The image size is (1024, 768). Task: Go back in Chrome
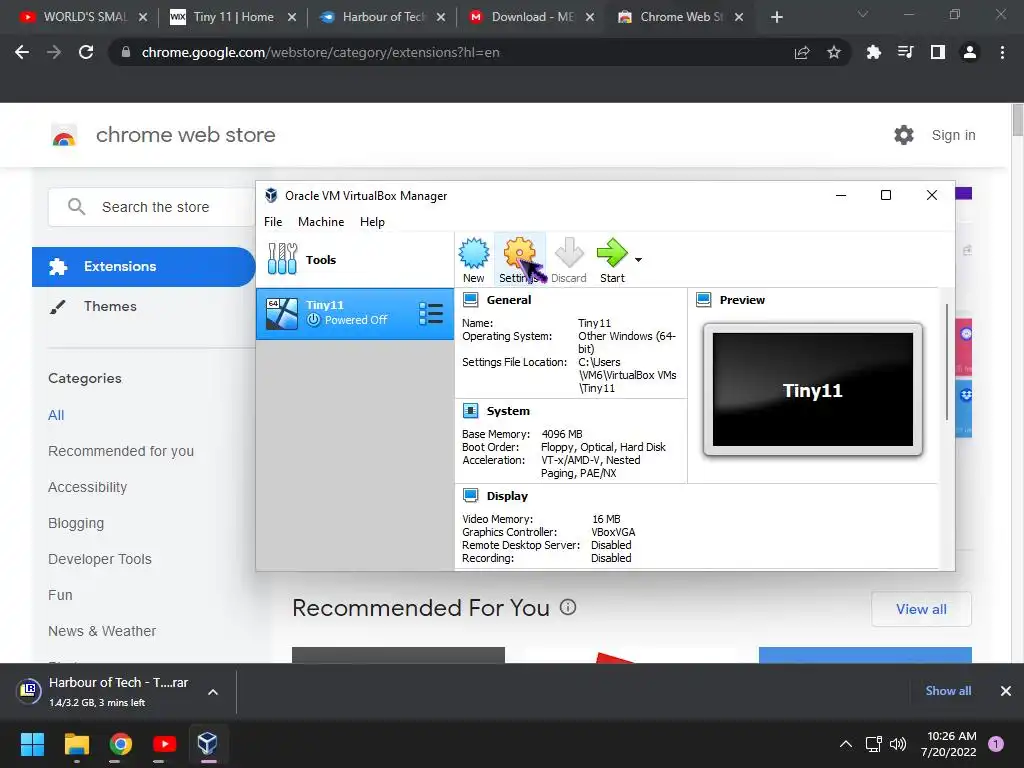[x=22, y=52]
